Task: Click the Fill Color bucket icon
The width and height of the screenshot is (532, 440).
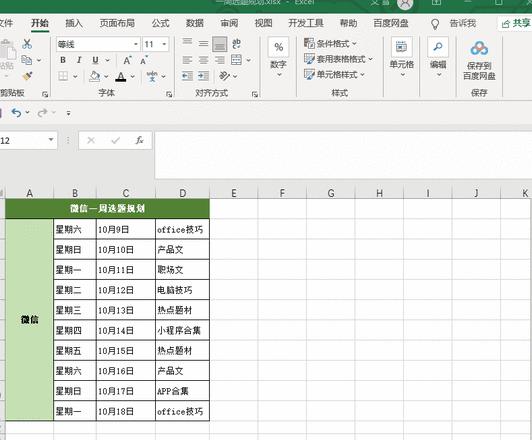Action: (x=94, y=76)
